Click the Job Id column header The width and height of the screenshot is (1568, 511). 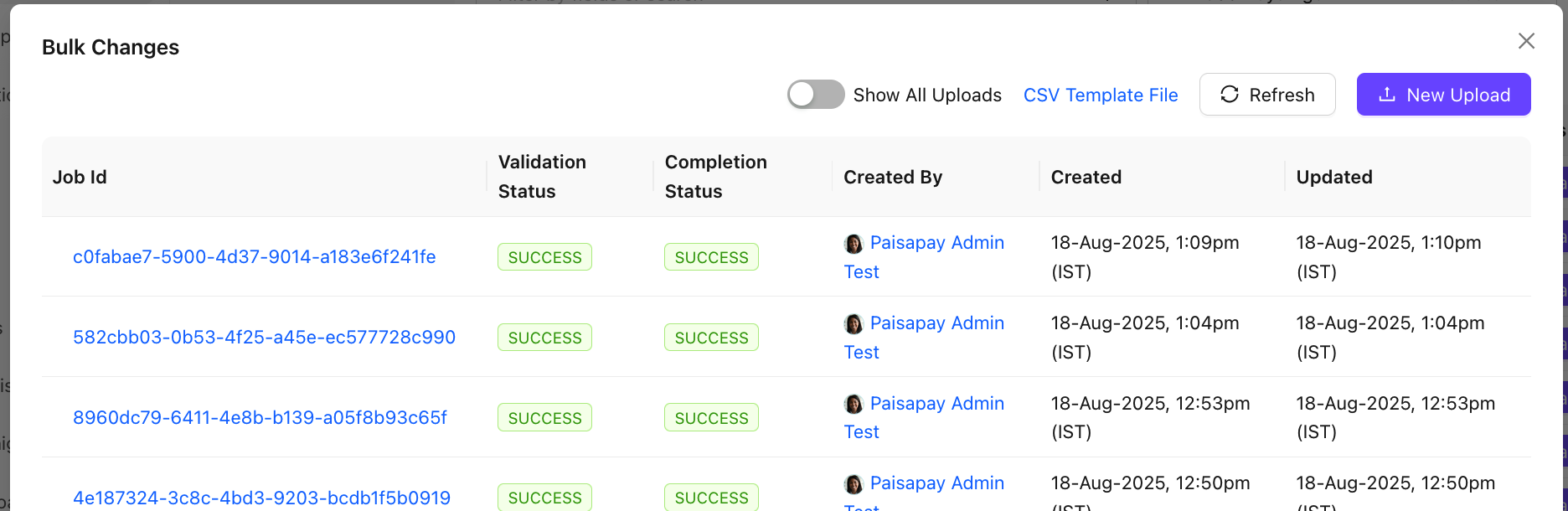click(80, 177)
